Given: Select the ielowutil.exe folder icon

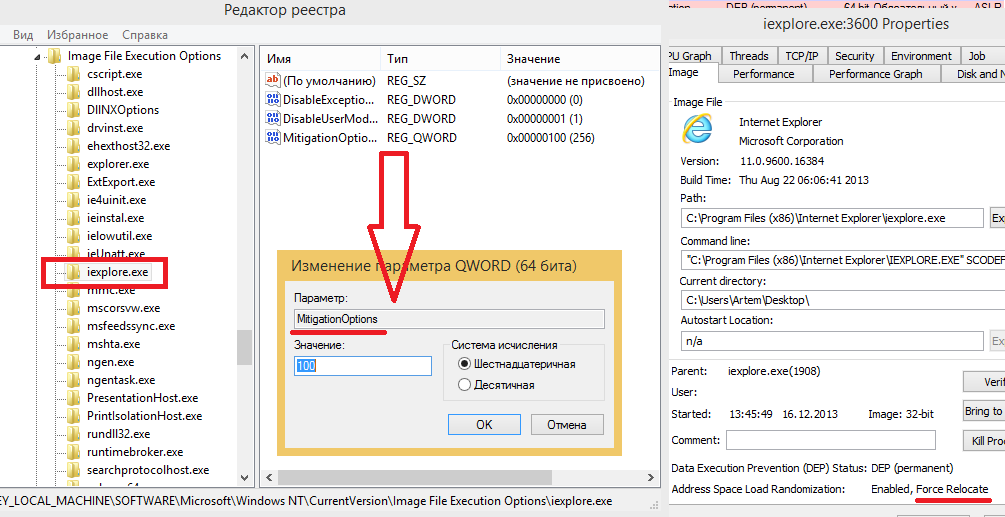Looking at the screenshot, I should (74, 236).
